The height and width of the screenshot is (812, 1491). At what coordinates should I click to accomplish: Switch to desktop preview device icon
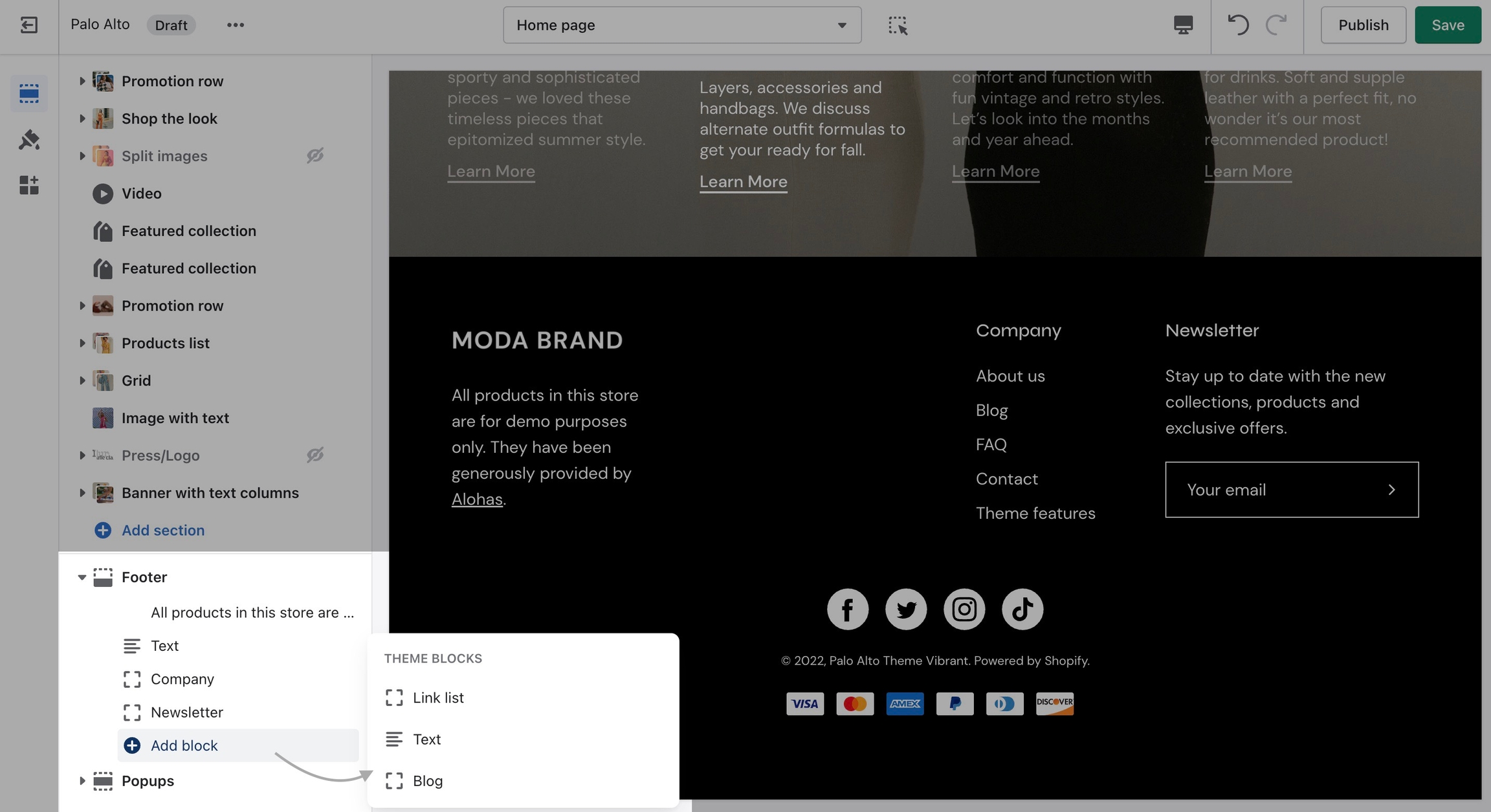tap(1183, 25)
